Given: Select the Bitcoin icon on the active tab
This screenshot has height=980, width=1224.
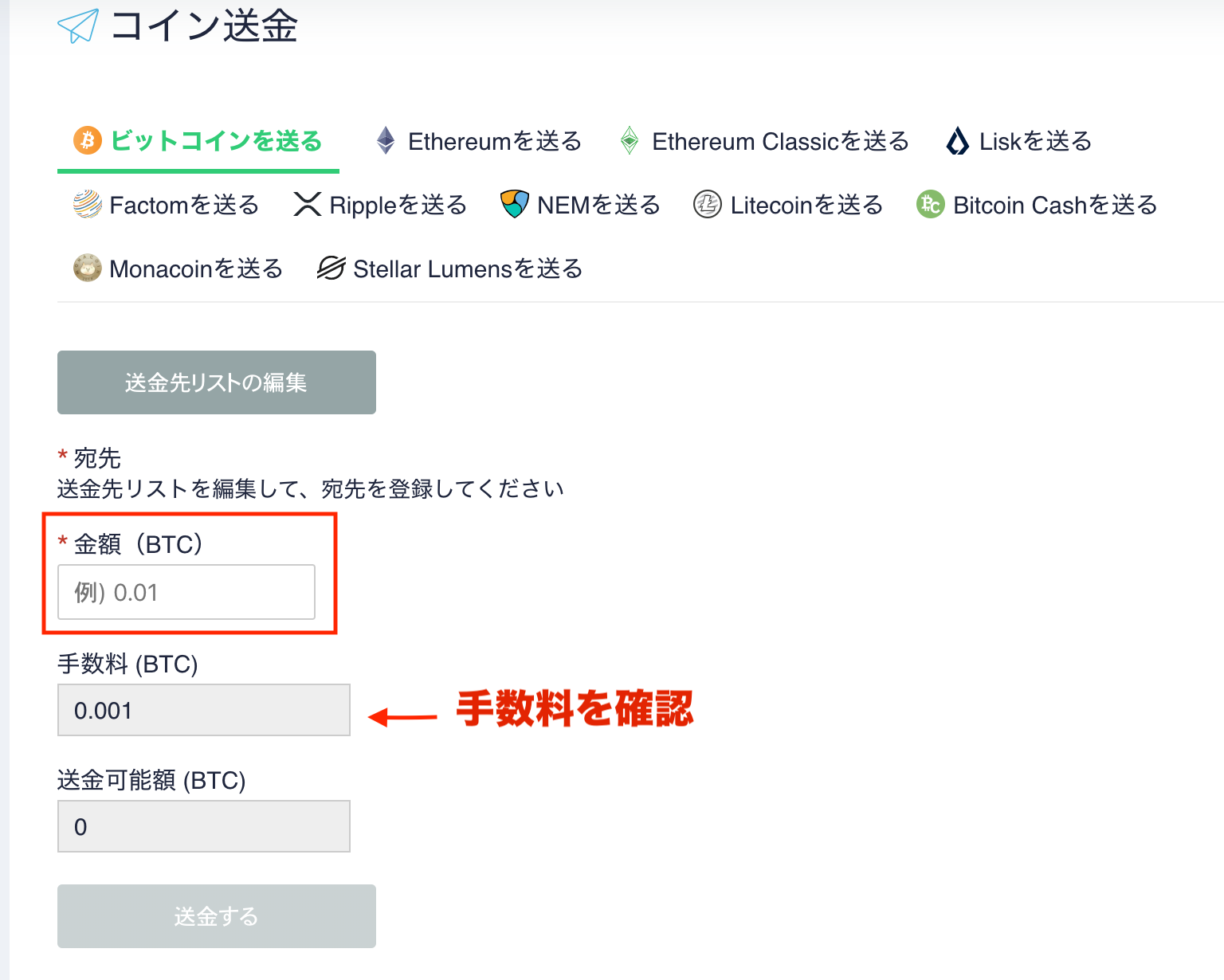Looking at the screenshot, I should [87, 141].
